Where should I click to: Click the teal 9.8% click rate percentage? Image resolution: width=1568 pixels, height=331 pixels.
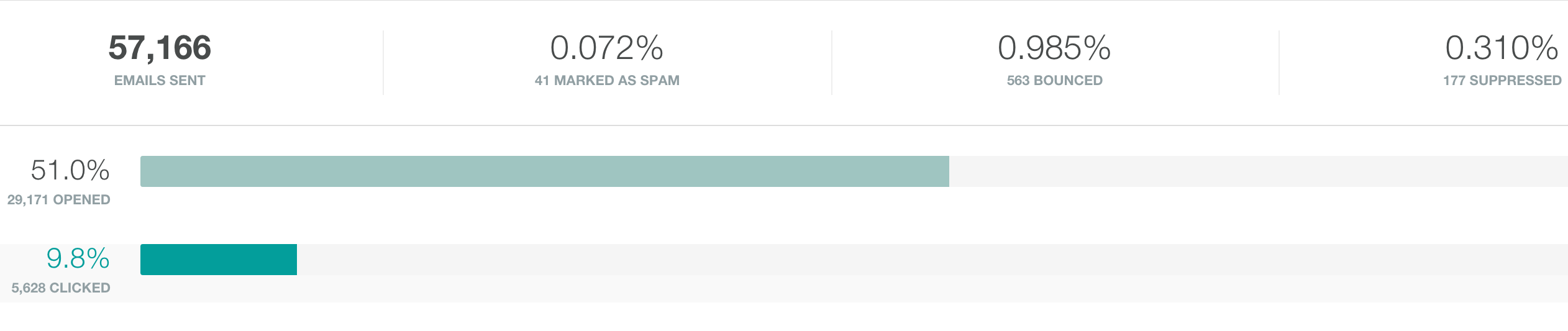click(x=78, y=258)
